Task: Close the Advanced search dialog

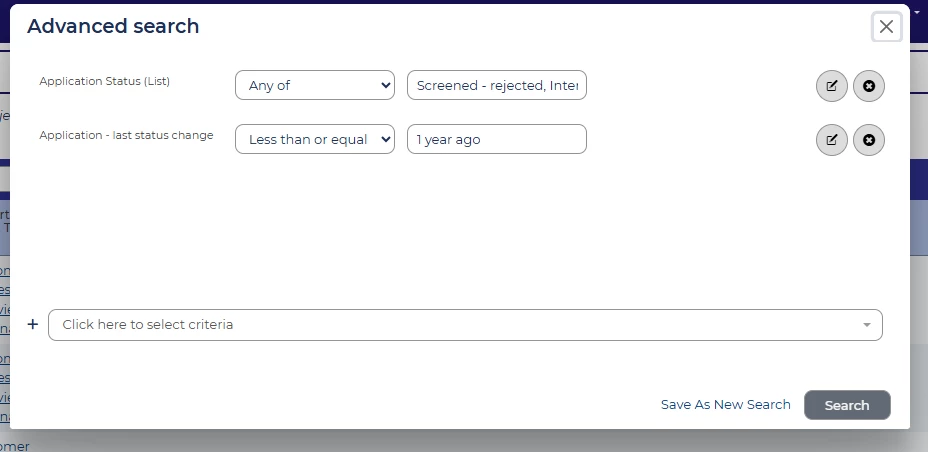Action: click(x=886, y=27)
